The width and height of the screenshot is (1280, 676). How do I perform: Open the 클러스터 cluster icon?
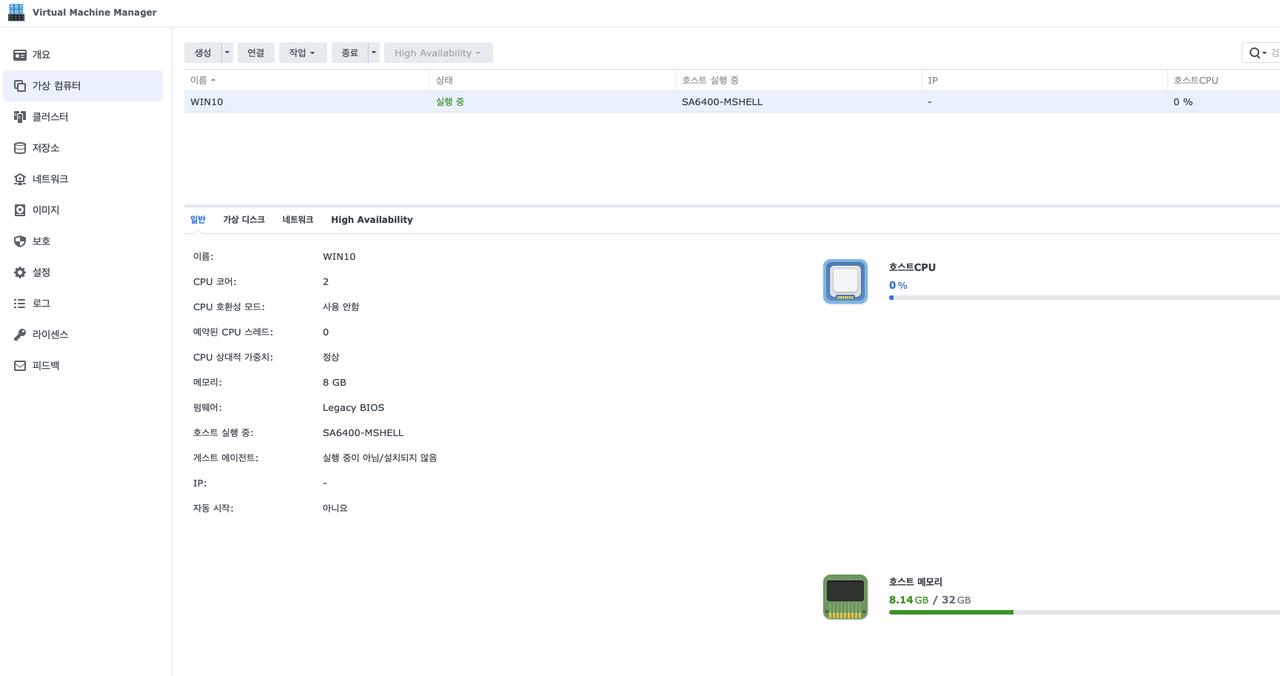click(x=20, y=117)
